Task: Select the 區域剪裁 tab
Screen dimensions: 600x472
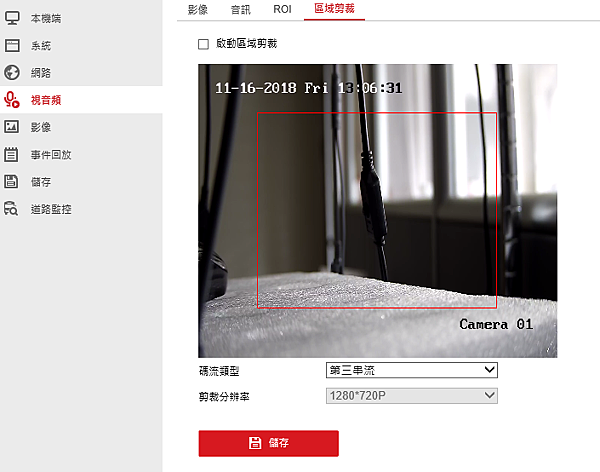Action: (334, 8)
